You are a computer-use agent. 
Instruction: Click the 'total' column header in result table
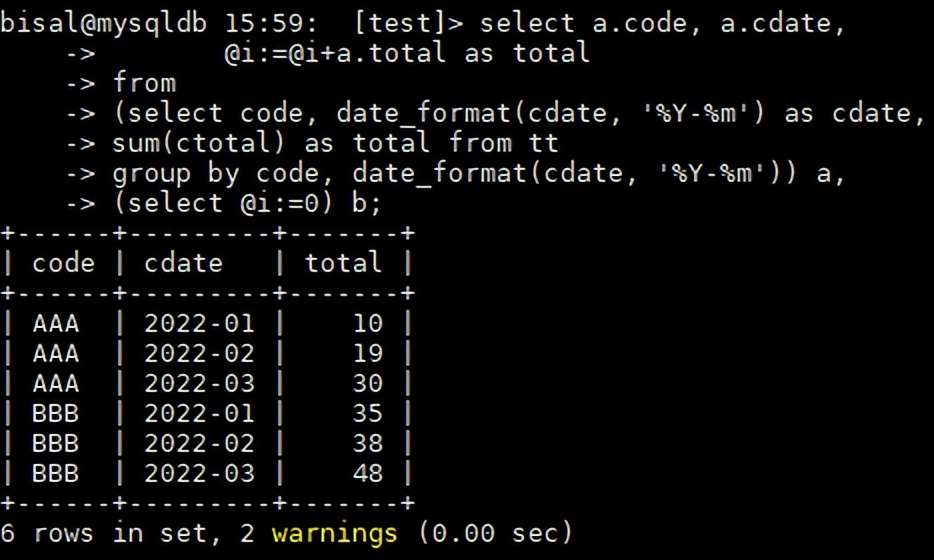pos(343,263)
